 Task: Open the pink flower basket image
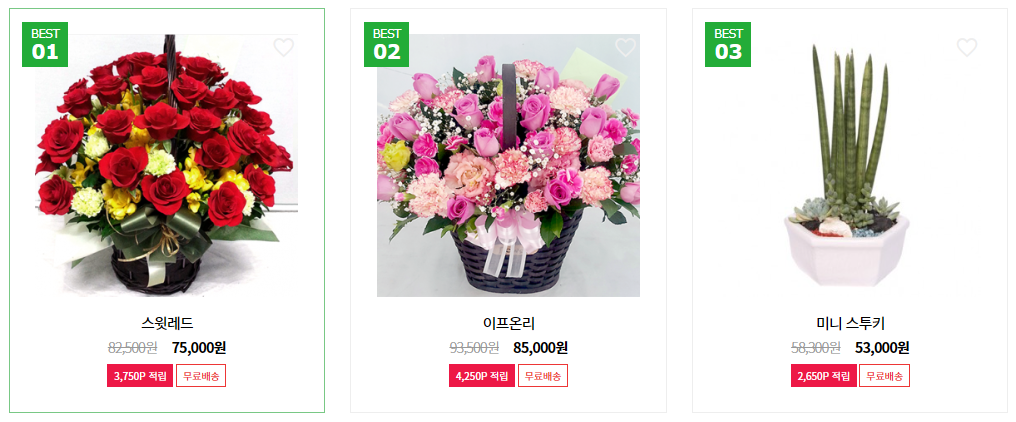tap(509, 165)
